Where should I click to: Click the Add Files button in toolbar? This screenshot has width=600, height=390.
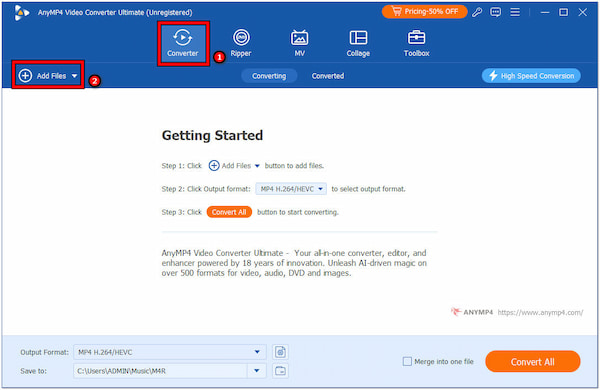(48, 75)
